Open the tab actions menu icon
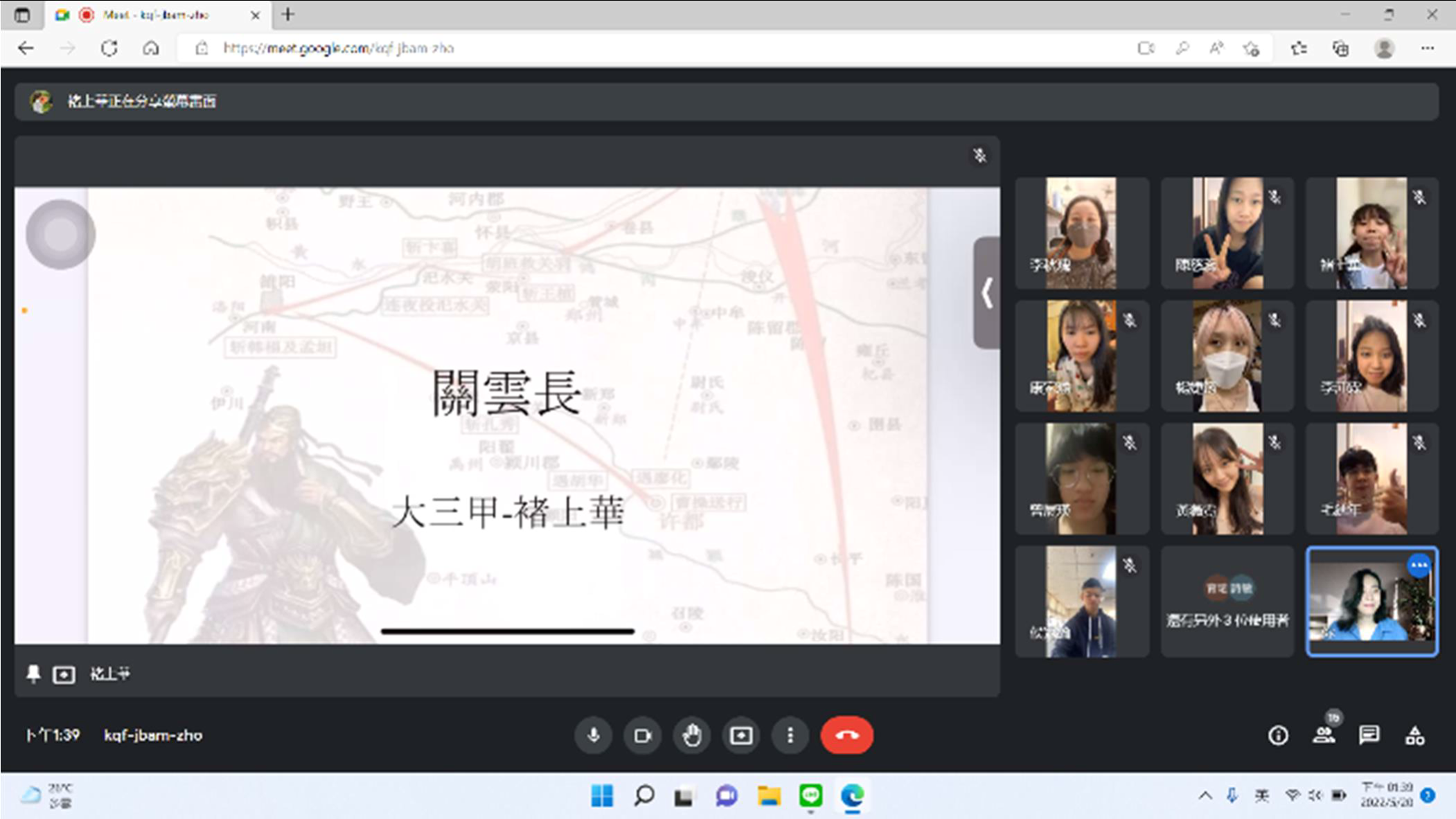 [x=21, y=15]
